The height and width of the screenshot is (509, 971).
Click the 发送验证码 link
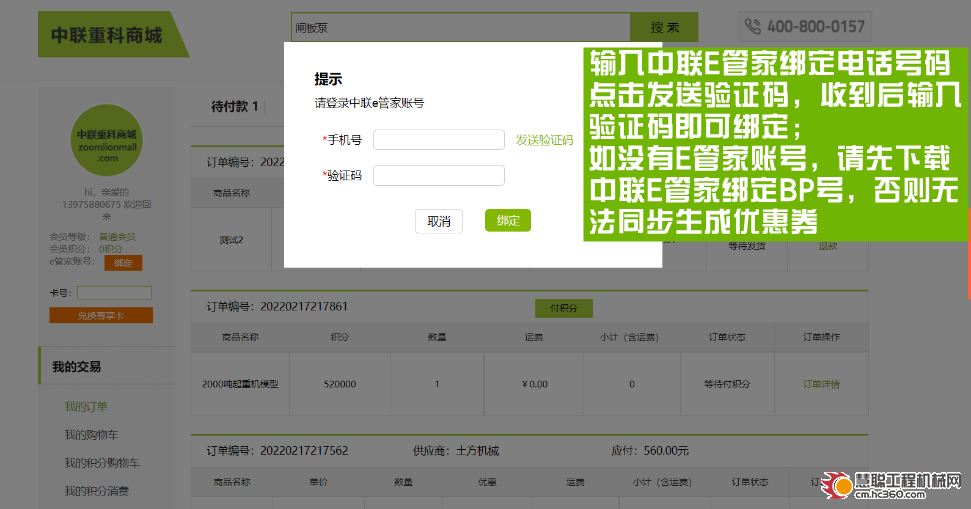pos(544,141)
